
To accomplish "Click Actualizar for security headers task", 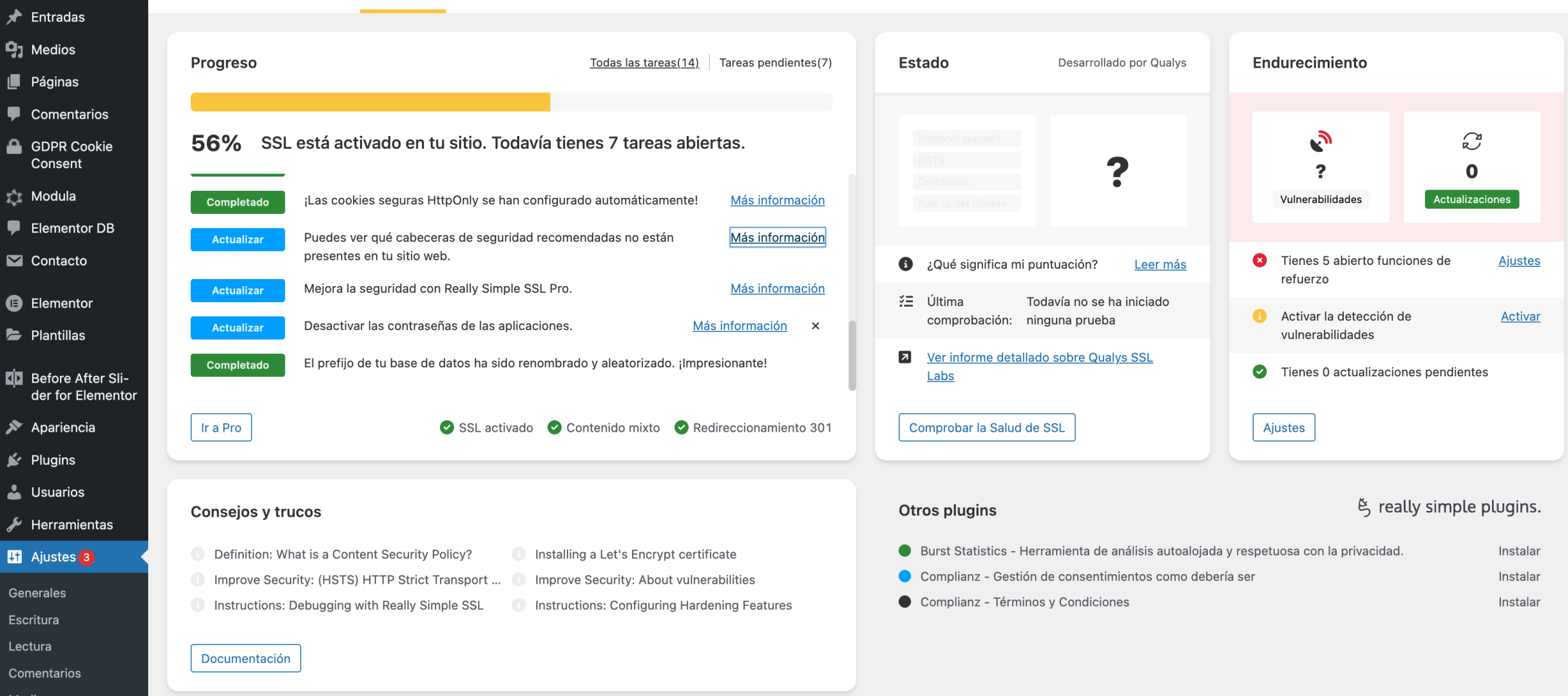I will click(x=238, y=240).
